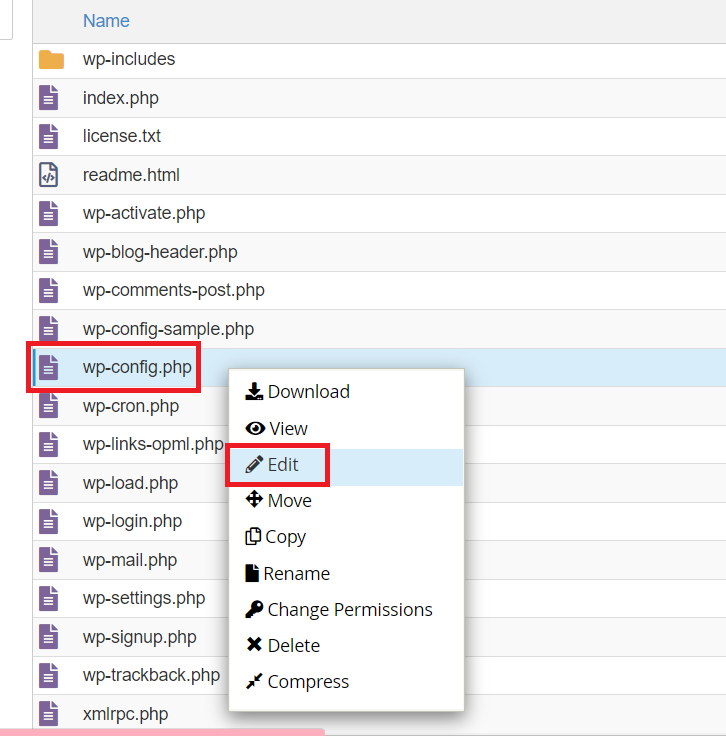Select the wp-config.php file row

click(x=137, y=367)
